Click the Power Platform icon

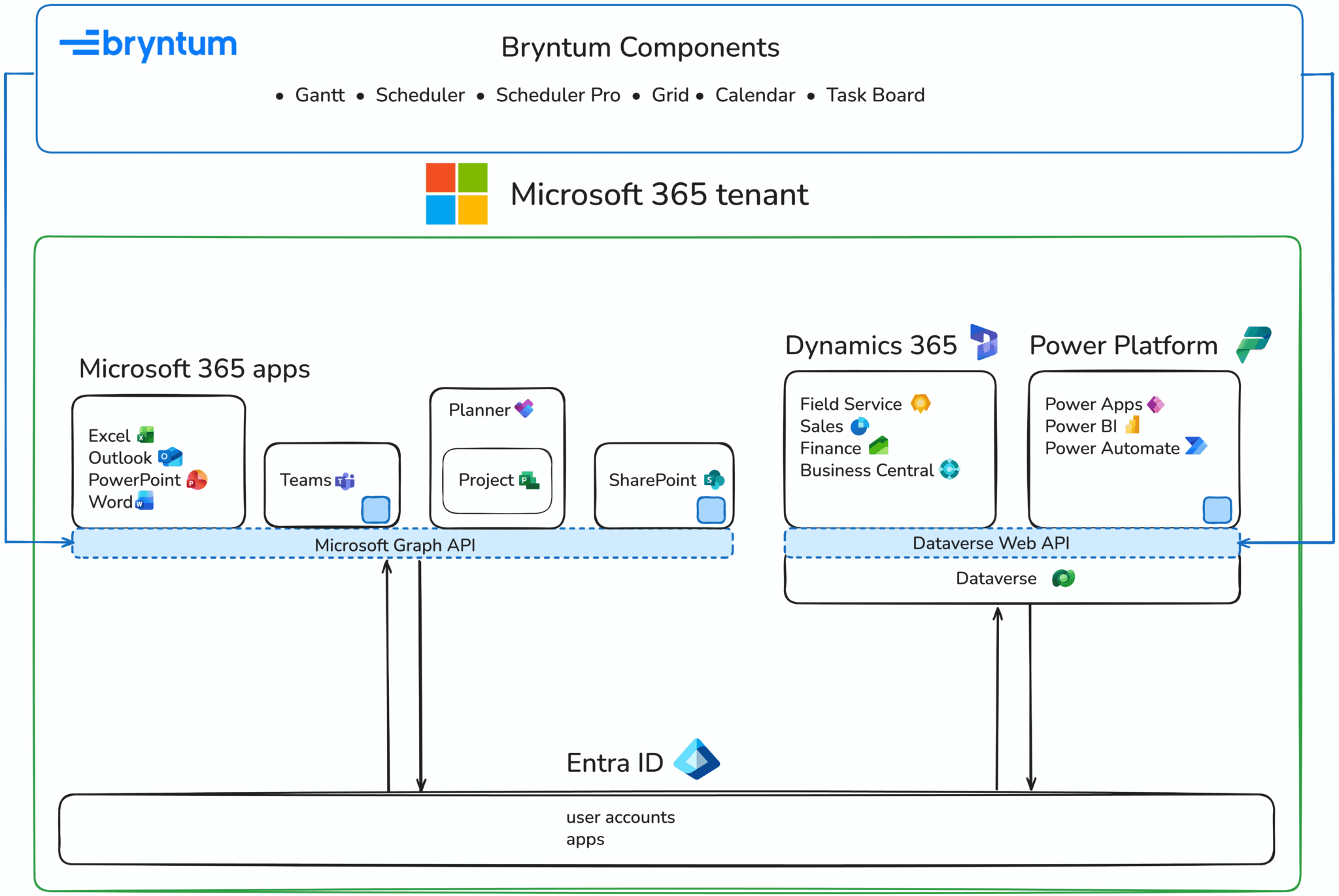pos(1253,343)
